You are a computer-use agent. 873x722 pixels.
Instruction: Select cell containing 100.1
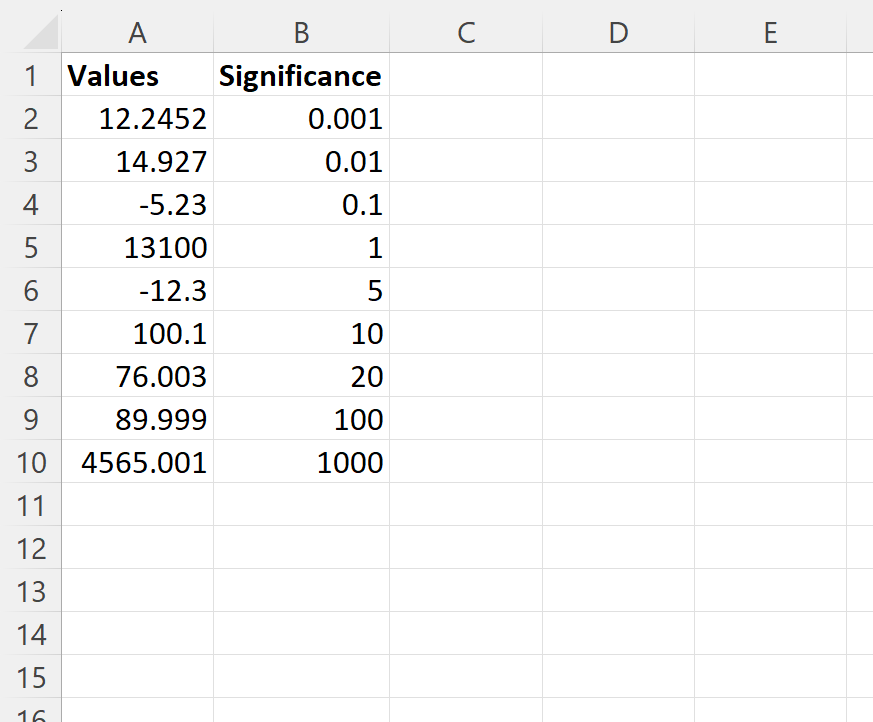138,332
